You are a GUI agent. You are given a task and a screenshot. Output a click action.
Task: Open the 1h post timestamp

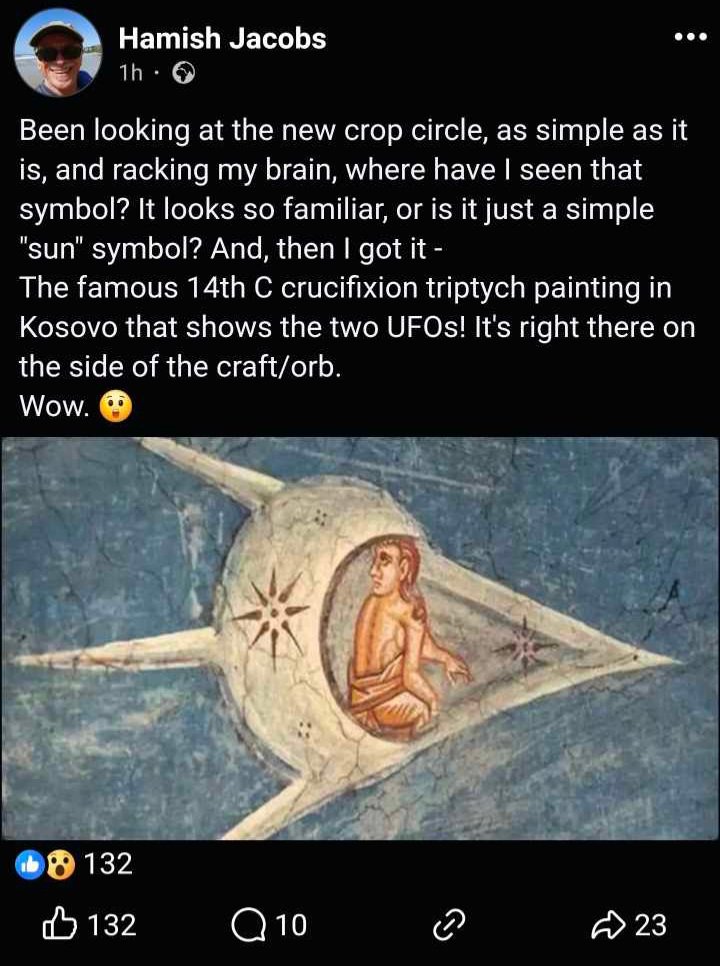tap(131, 73)
